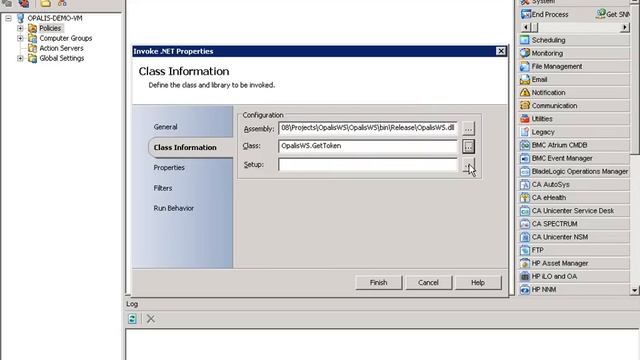Click the Cancel button
Screen dimensions: 640x360
click(428, 282)
